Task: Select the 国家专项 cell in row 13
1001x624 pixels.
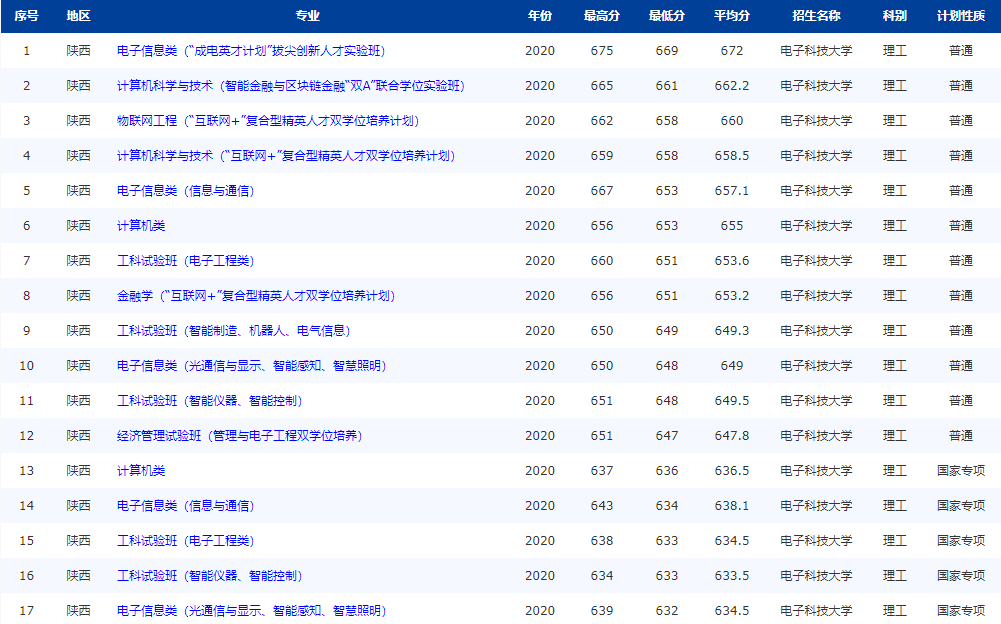Action: (959, 470)
